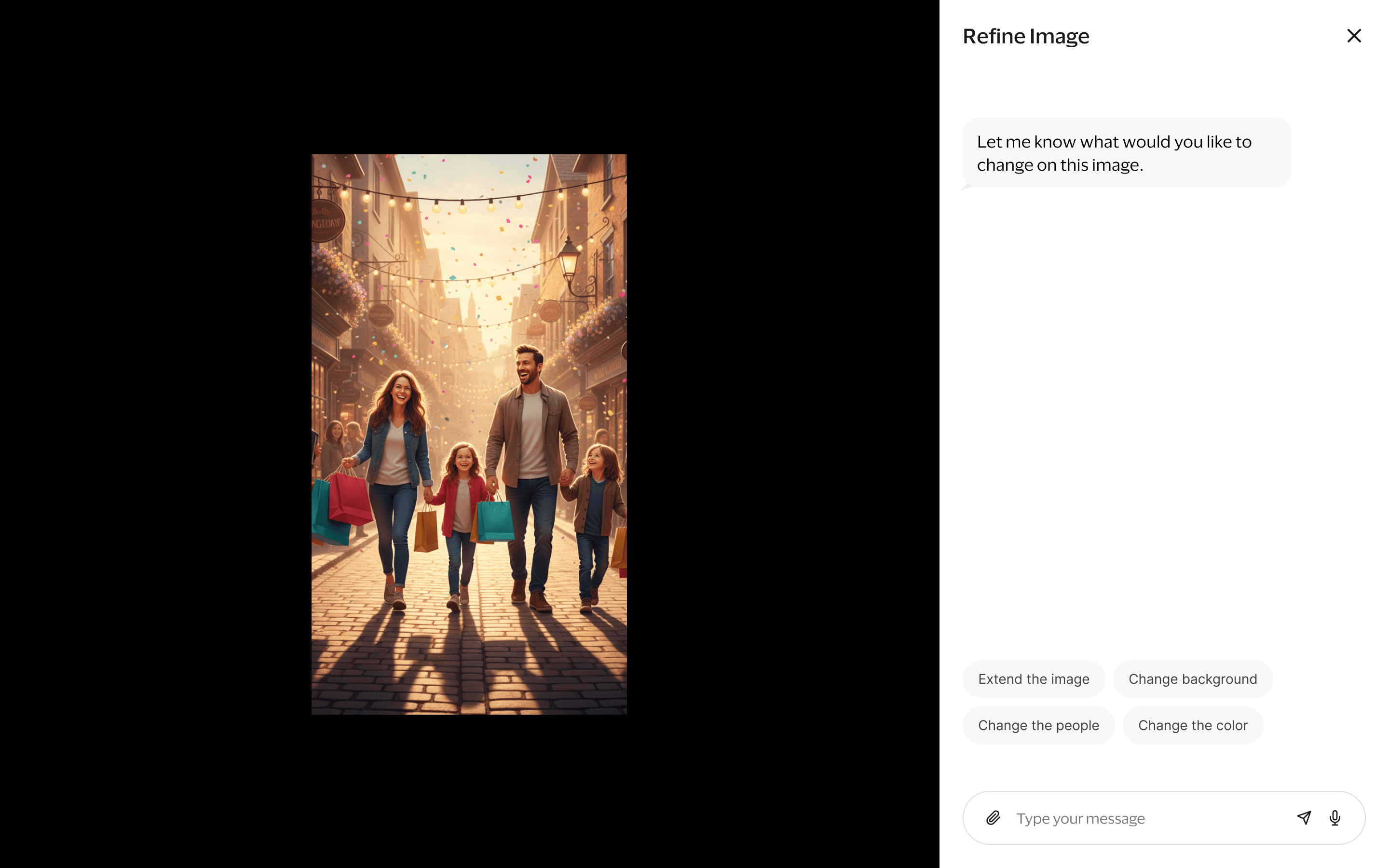Click the black backdrop left of the image

pos(155,434)
